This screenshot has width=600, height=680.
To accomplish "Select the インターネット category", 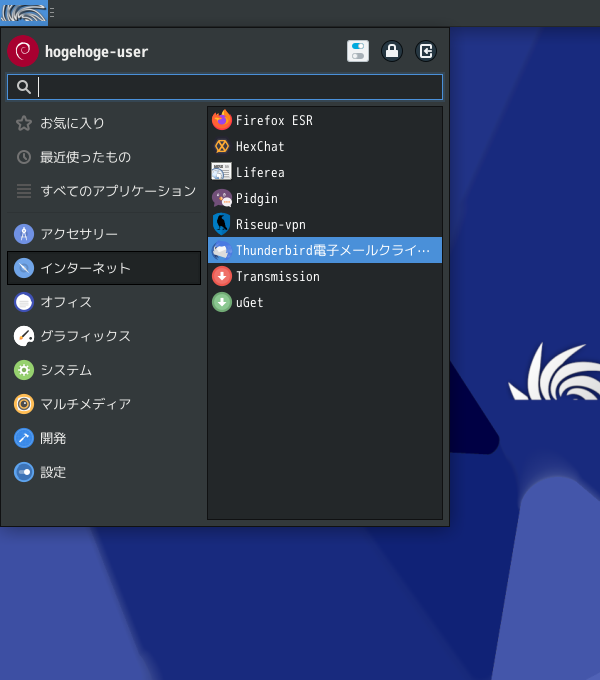I will pyautogui.click(x=104, y=268).
